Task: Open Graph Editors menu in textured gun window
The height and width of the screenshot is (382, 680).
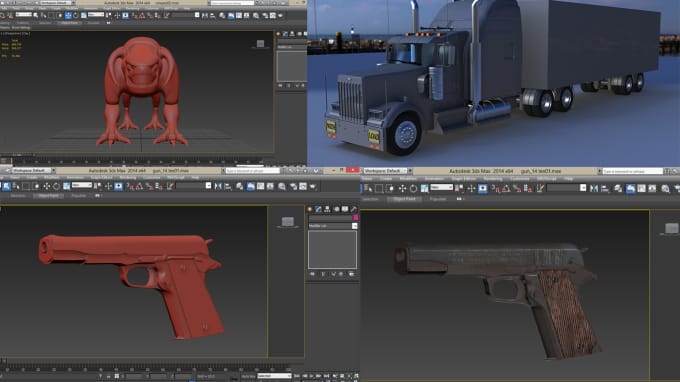Action: tap(464, 179)
